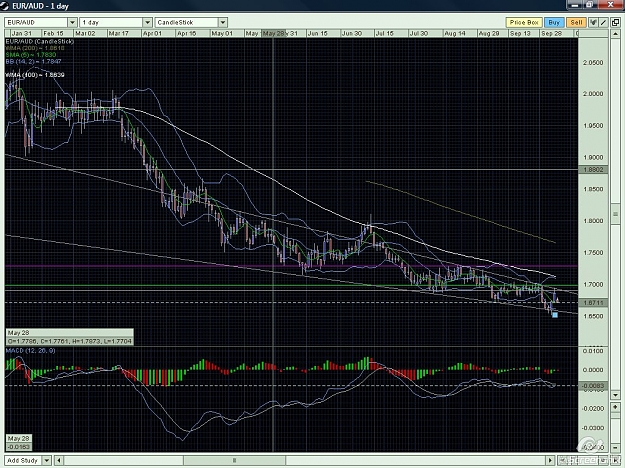Click the EUR/AUD symbol field

(x=36, y=22)
